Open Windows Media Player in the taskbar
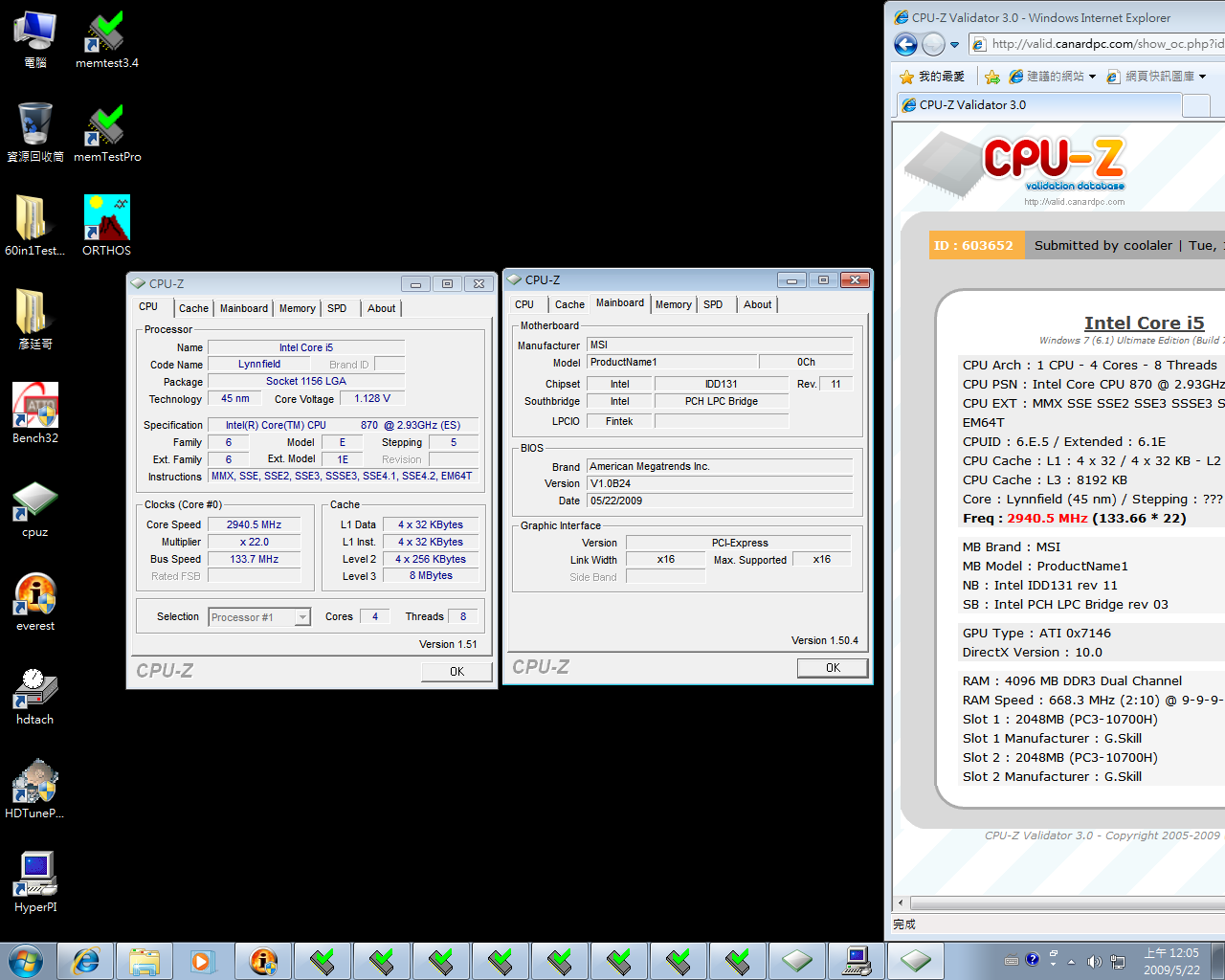Viewport: 1225px width, 980px height. coord(202,960)
